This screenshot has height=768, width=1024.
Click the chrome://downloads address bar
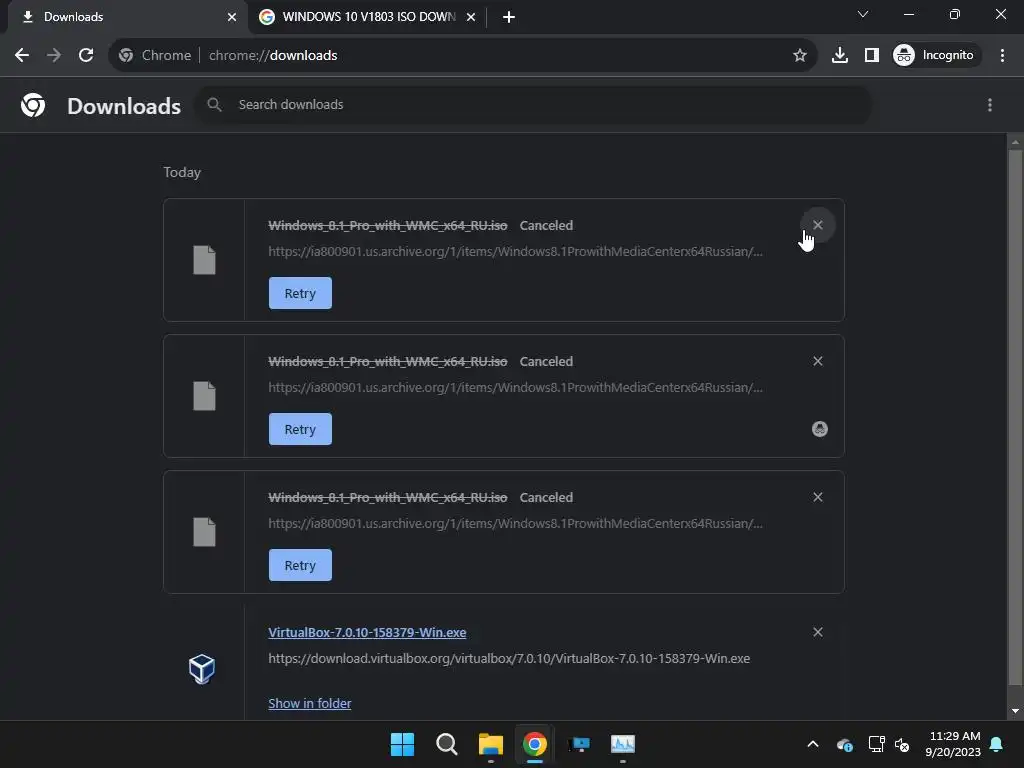462,56
